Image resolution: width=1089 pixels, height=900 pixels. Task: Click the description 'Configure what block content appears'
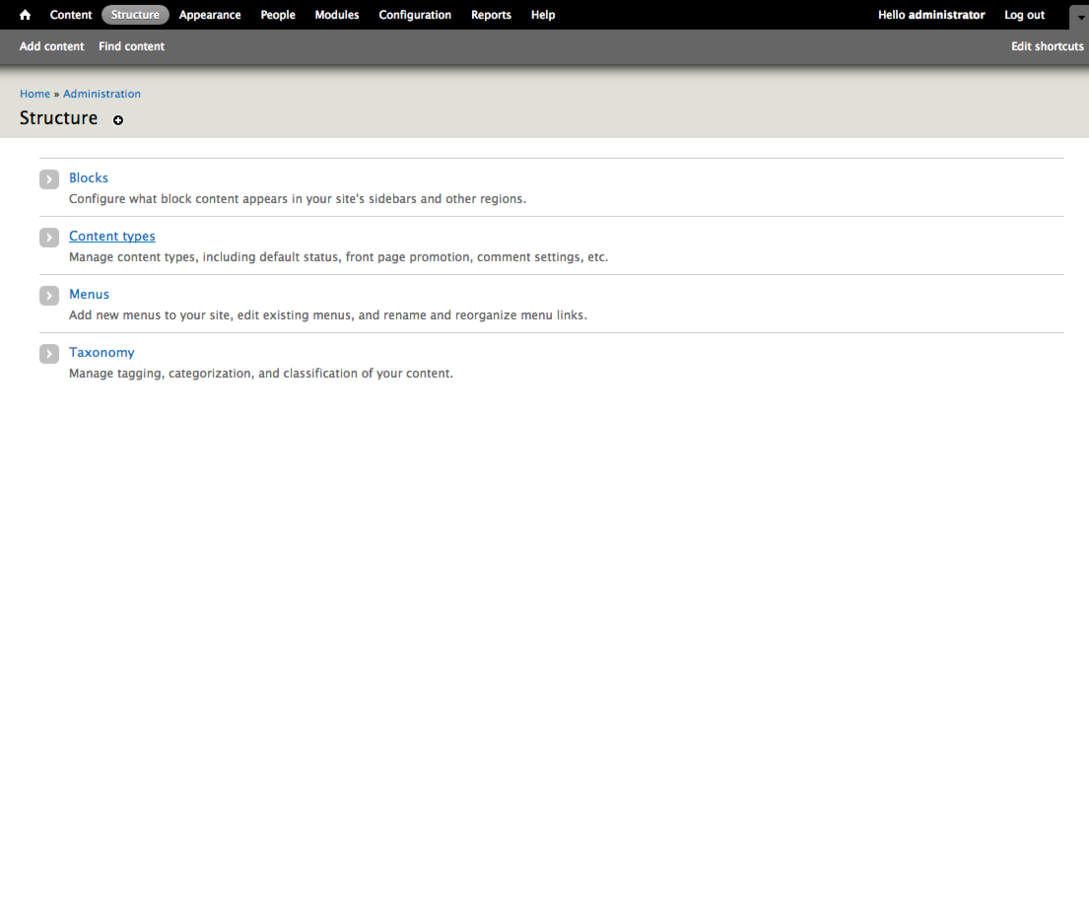297,199
